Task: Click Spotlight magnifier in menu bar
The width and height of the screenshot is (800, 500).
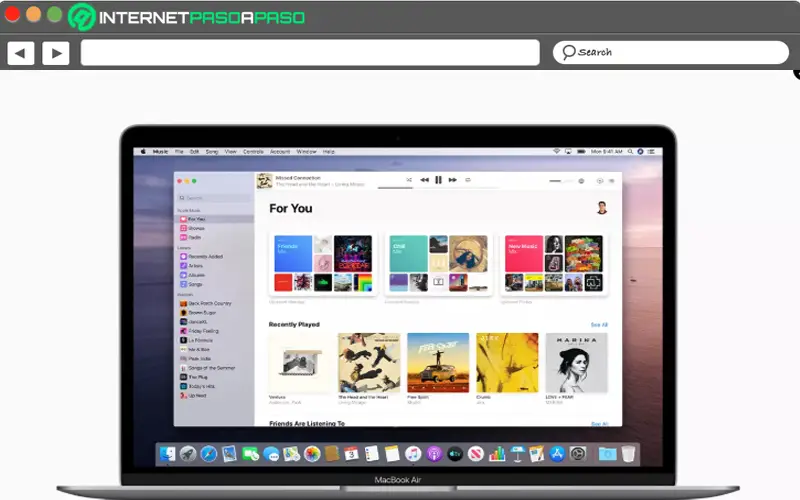Action: 631,152
